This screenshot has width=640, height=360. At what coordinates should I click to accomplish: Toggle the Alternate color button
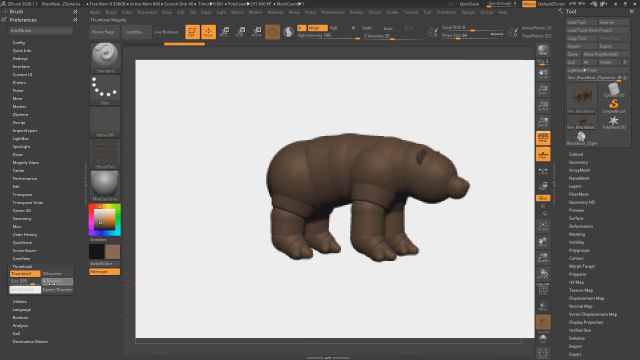104,271
